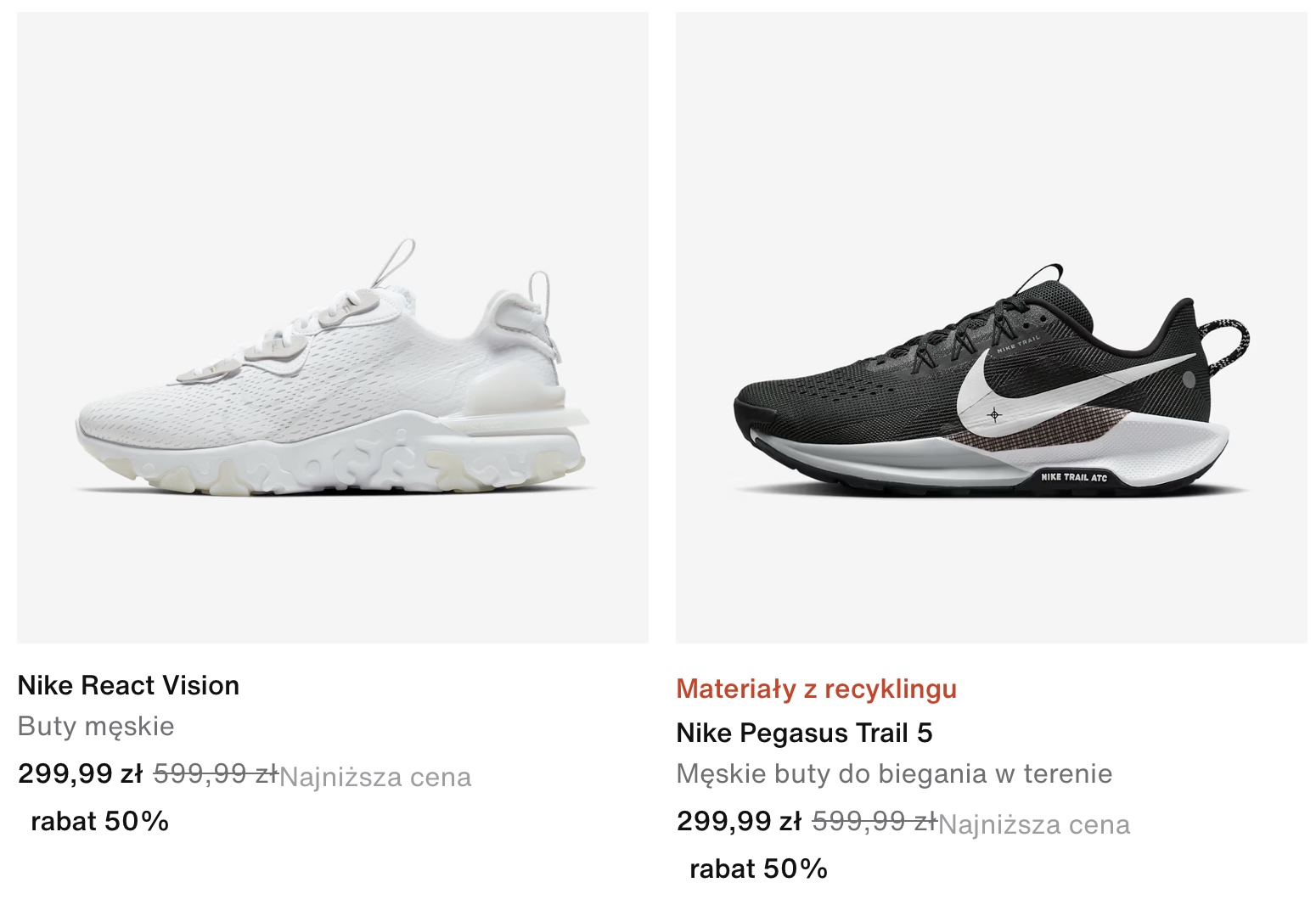Click the rabat 50% badge under Pegasus Trail 5
This screenshot has width=1316, height=905.
pyautogui.click(x=758, y=868)
